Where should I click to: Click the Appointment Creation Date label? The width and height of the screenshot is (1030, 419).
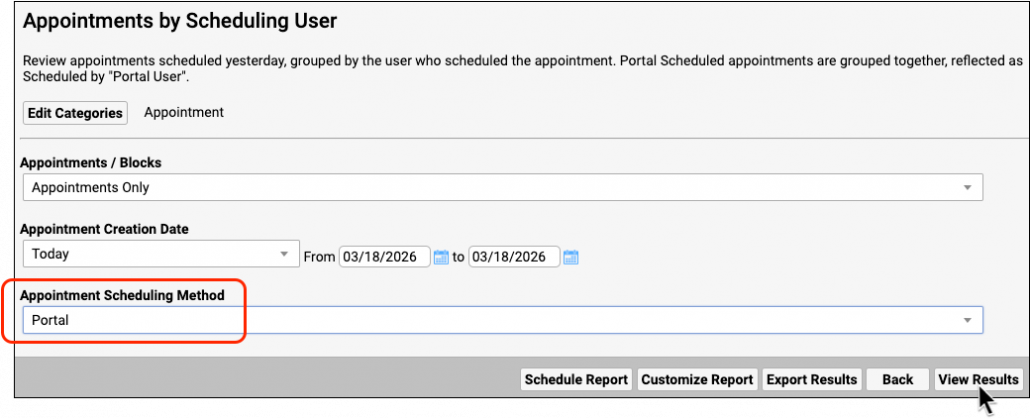104,229
